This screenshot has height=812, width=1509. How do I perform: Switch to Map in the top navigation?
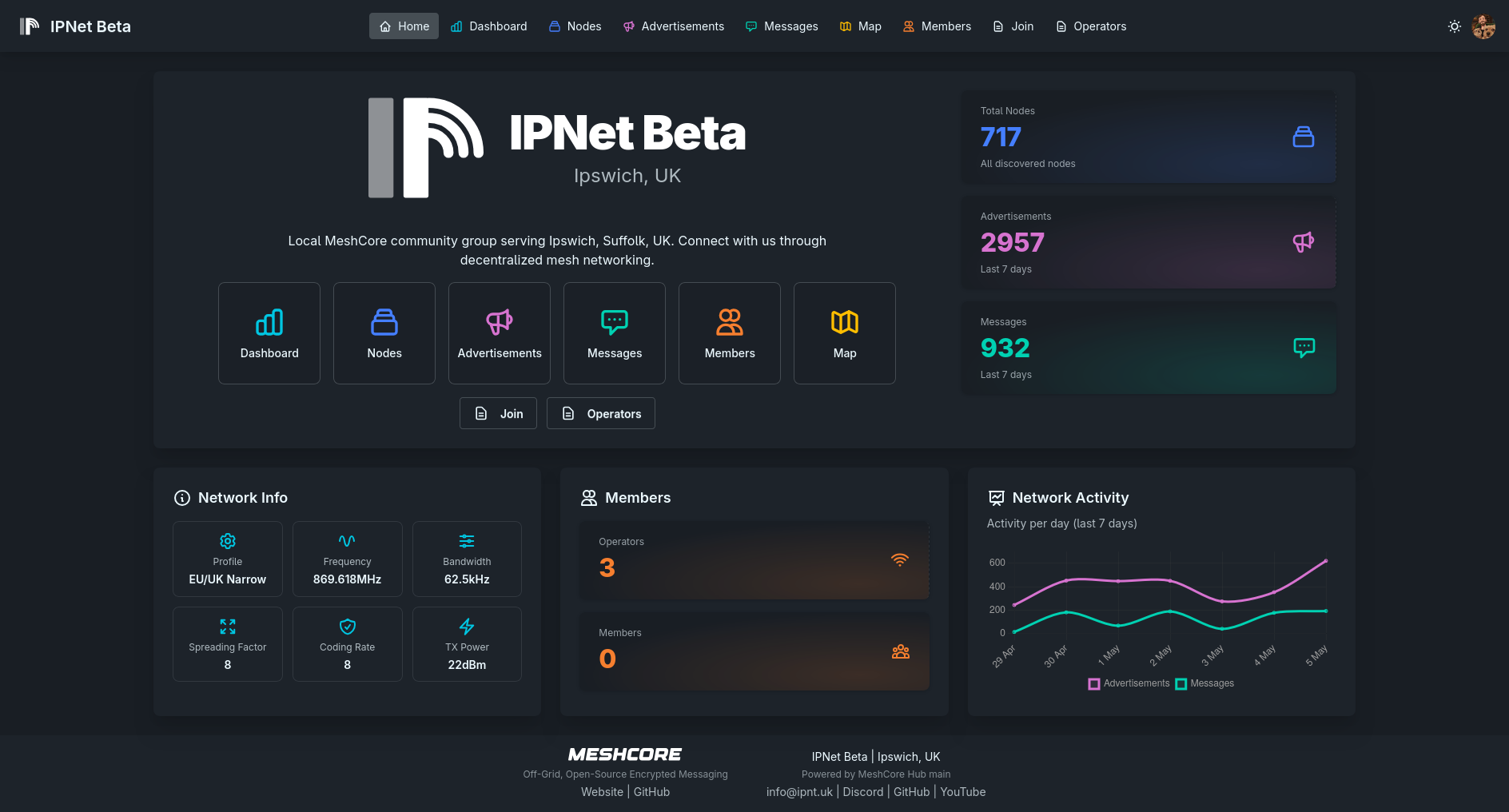tap(861, 26)
